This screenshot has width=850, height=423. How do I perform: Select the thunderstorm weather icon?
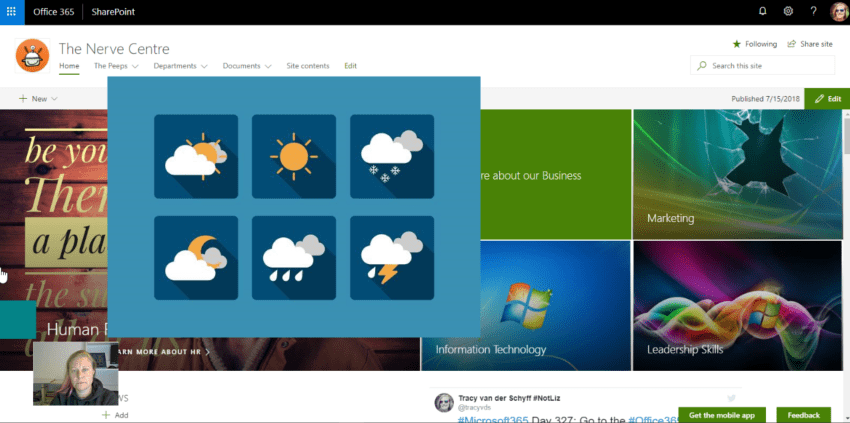391,257
